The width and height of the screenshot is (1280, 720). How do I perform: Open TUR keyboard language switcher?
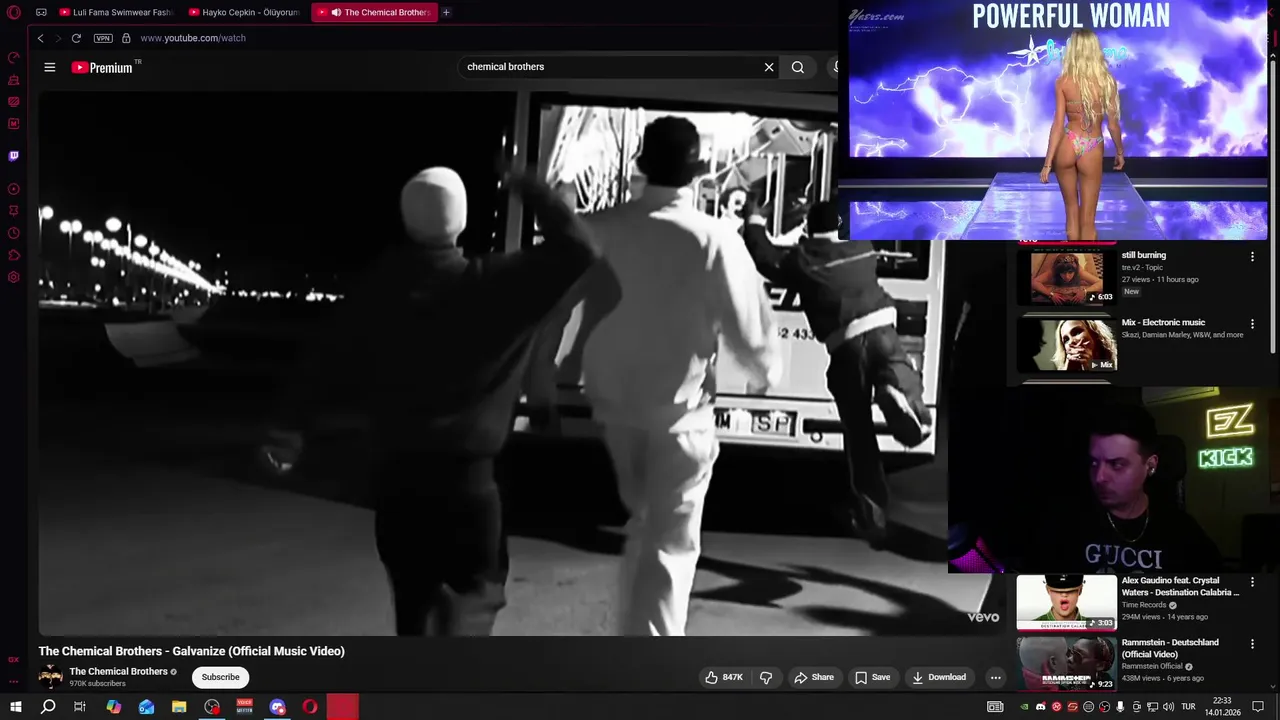1188,707
